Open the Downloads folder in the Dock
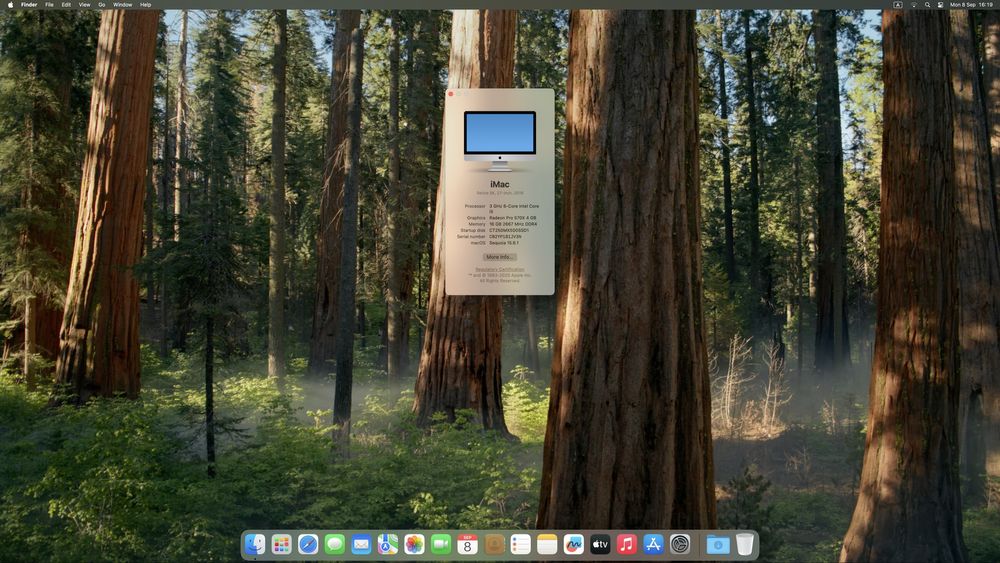Image resolution: width=1000 pixels, height=563 pixels. (x=717, y=544)
